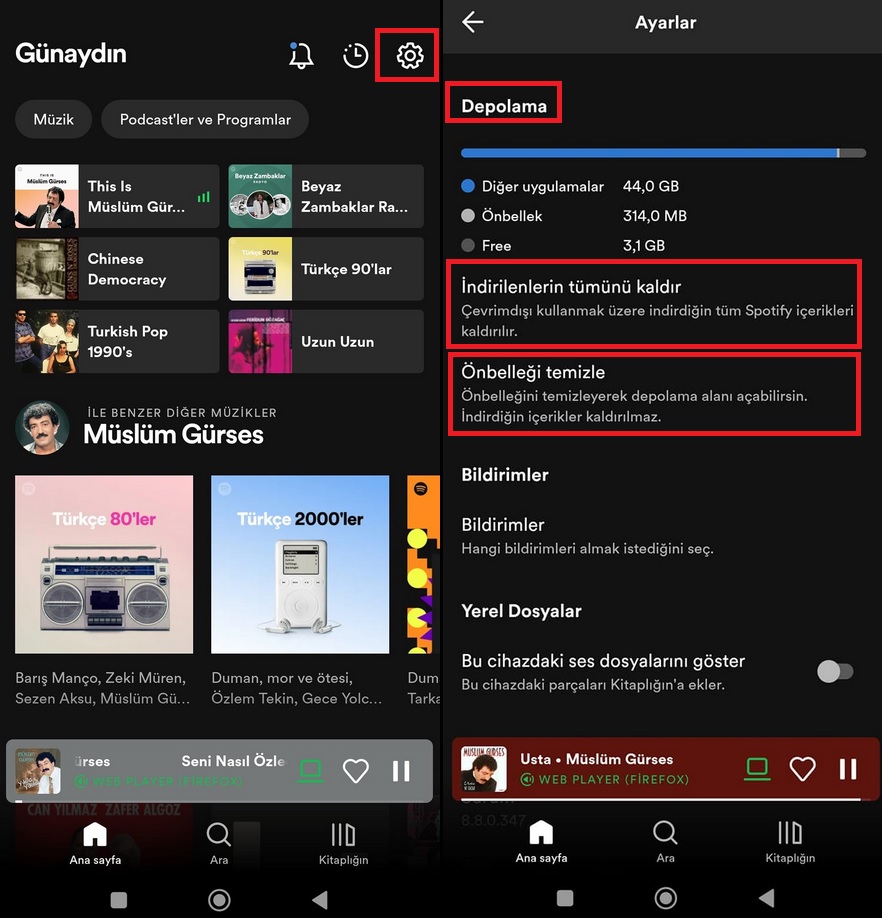Tap the storage usage bar
Image resolution: width=882 pixels, height=918 pixels.
coord(663,153)
